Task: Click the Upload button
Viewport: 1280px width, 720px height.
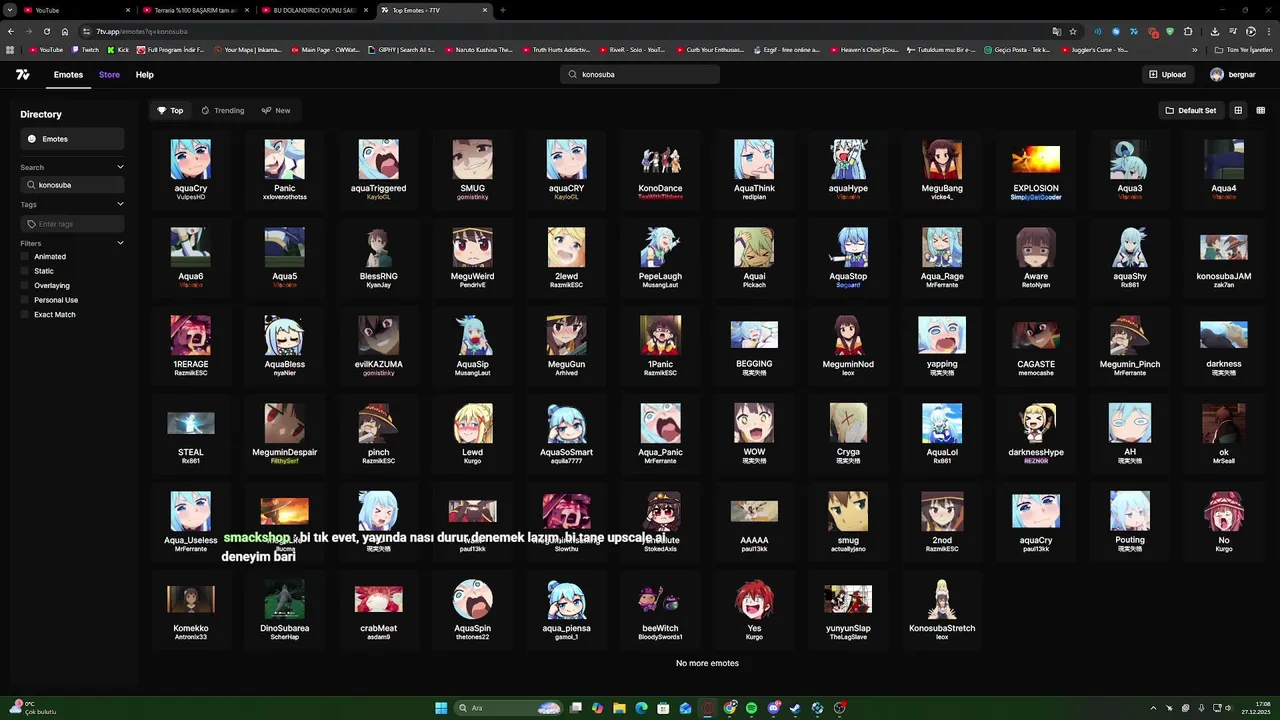Action: [1167, 74]
